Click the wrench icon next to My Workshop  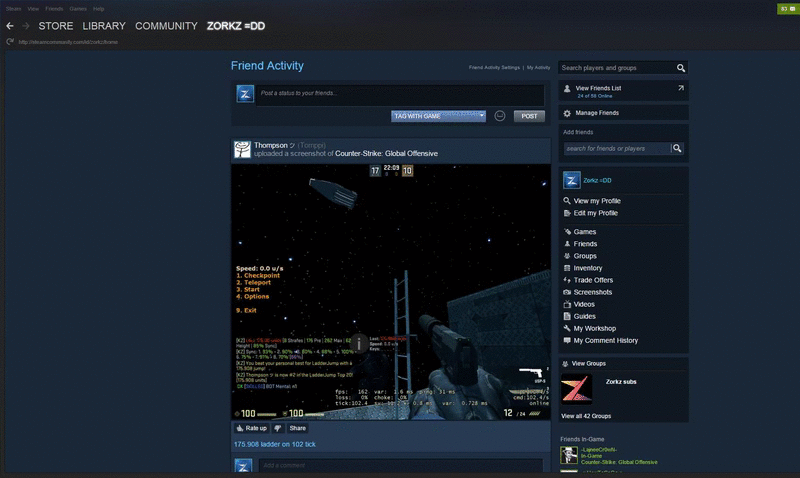point(567,329)
